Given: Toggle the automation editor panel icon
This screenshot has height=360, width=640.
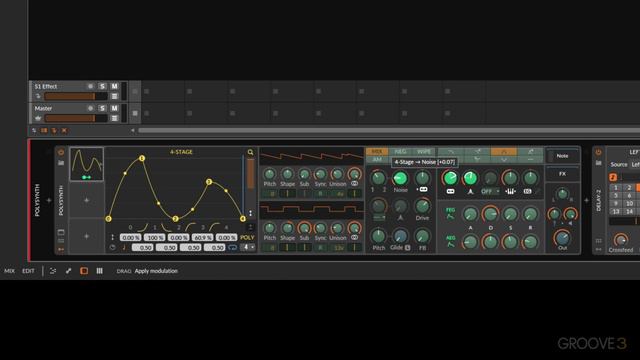Looking at the screenshot, I should (x=69, y=271).
